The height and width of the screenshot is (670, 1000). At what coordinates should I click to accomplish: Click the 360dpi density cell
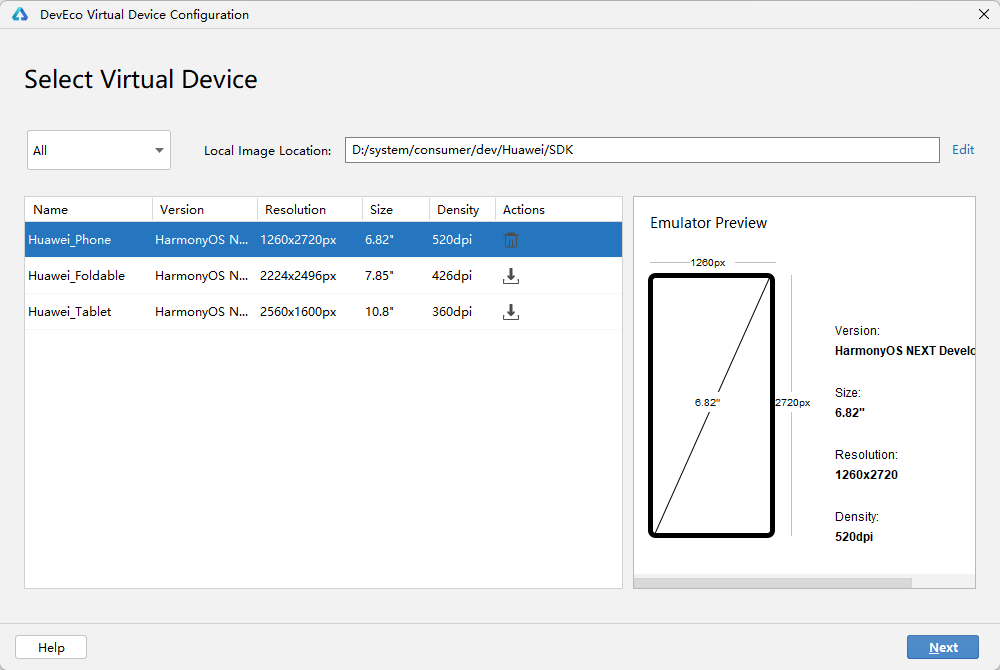(452, 312)
